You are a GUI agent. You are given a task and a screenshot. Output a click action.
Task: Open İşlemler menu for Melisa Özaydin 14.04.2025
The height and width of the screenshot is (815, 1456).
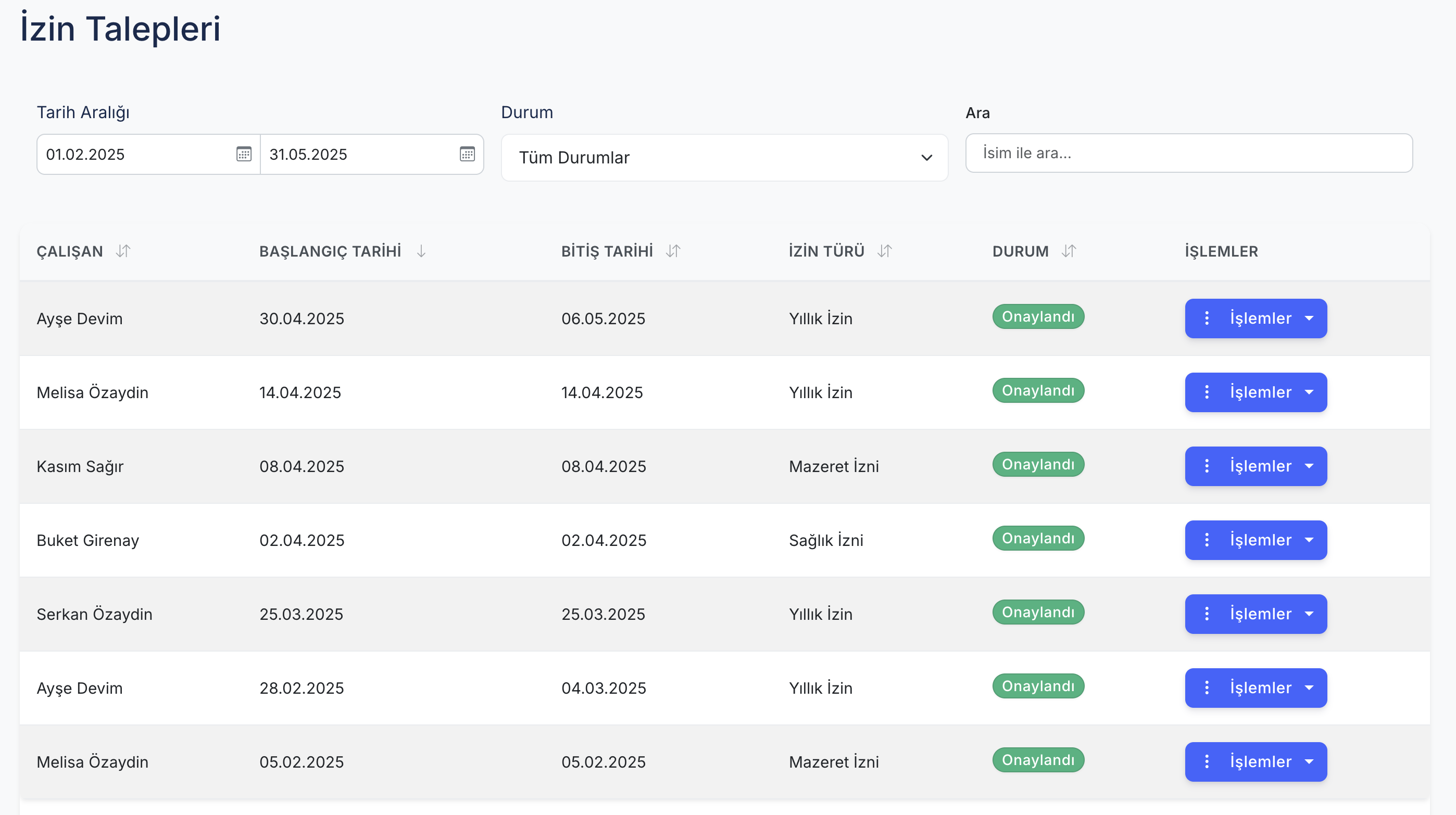pyautogui.click(x=1256, y=392)
